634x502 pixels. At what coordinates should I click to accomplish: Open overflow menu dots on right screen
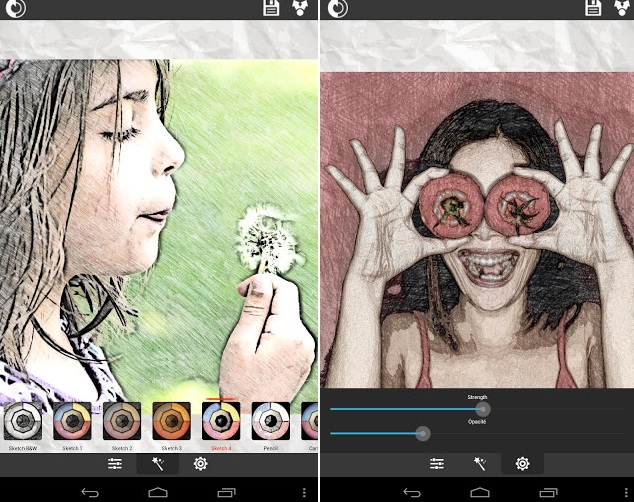tap(626, 492)
